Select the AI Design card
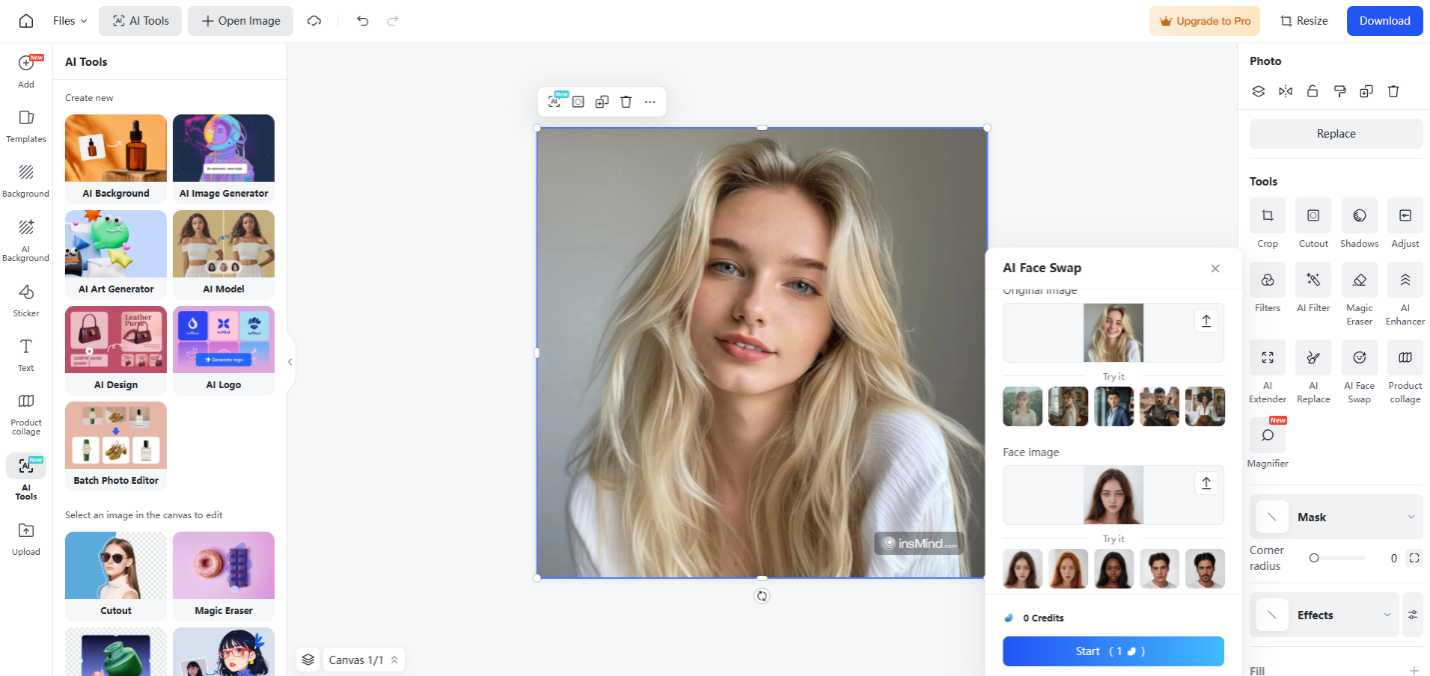Viewport: 1430px width, 676px height. [x=116, y=350]
